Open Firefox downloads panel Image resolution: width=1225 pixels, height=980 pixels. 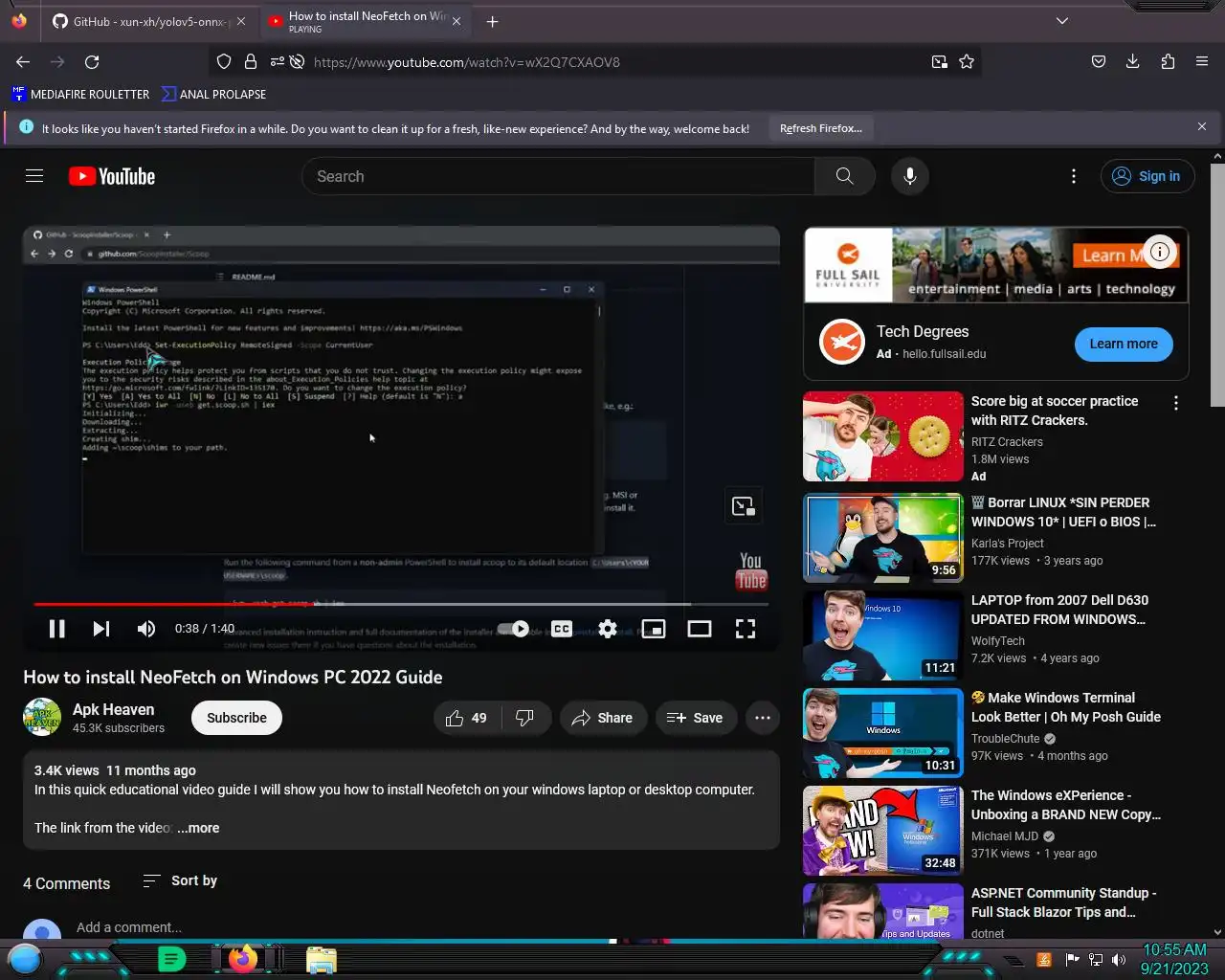click(x=1133, y=61)
